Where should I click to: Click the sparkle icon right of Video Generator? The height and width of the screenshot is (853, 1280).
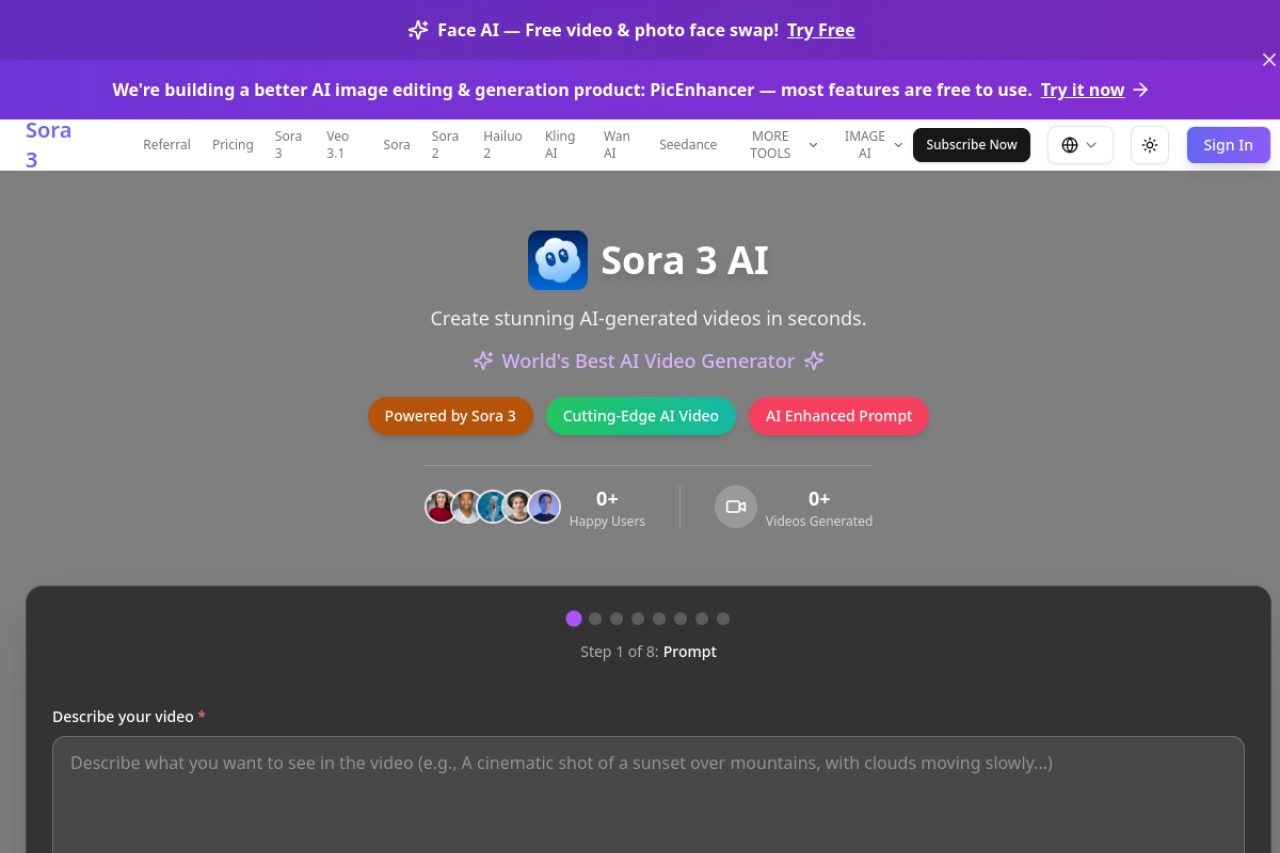pyautogui.click(x=814, y=361)
